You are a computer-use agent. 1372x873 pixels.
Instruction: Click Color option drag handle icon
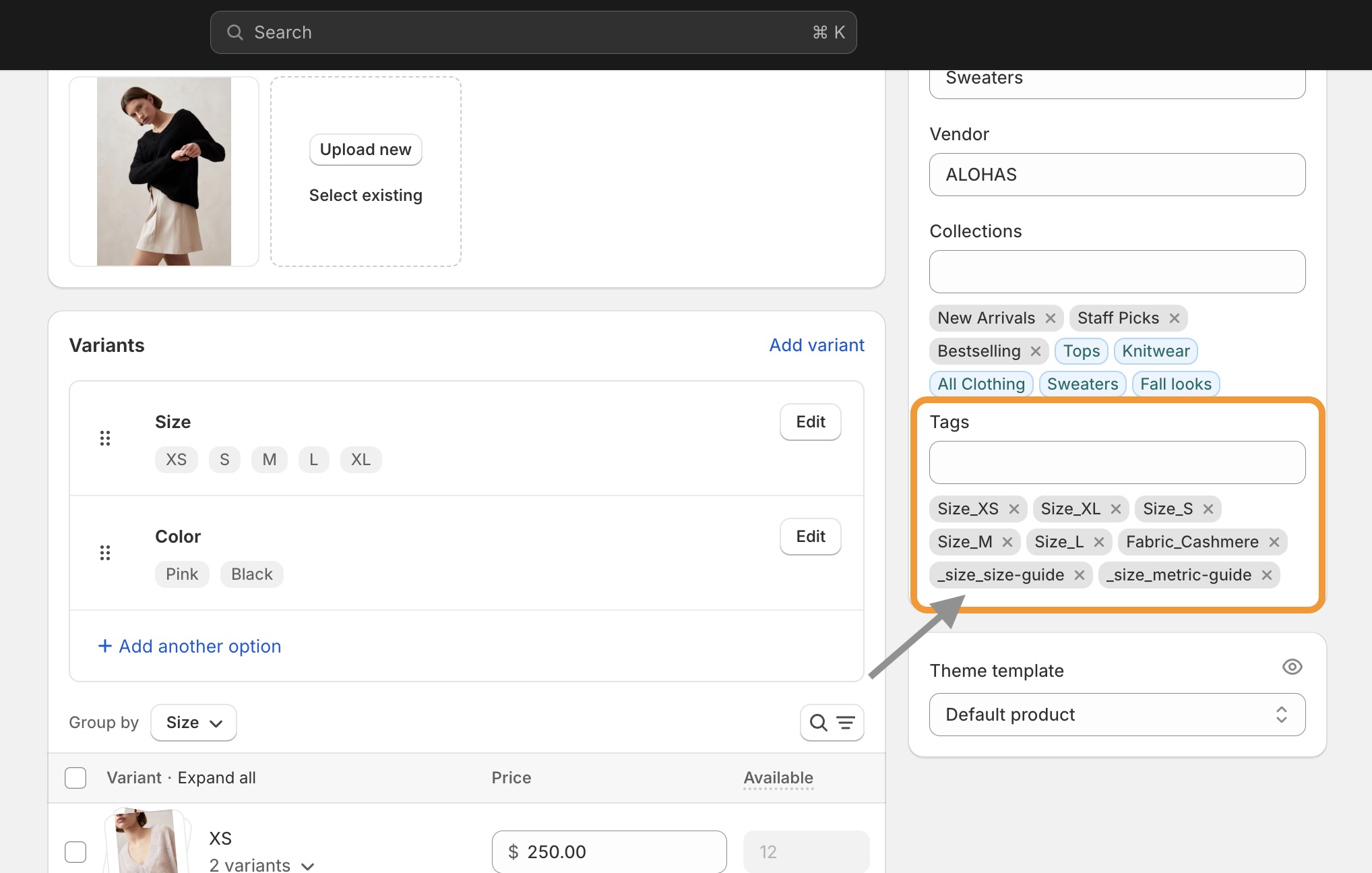click(105, 553)
